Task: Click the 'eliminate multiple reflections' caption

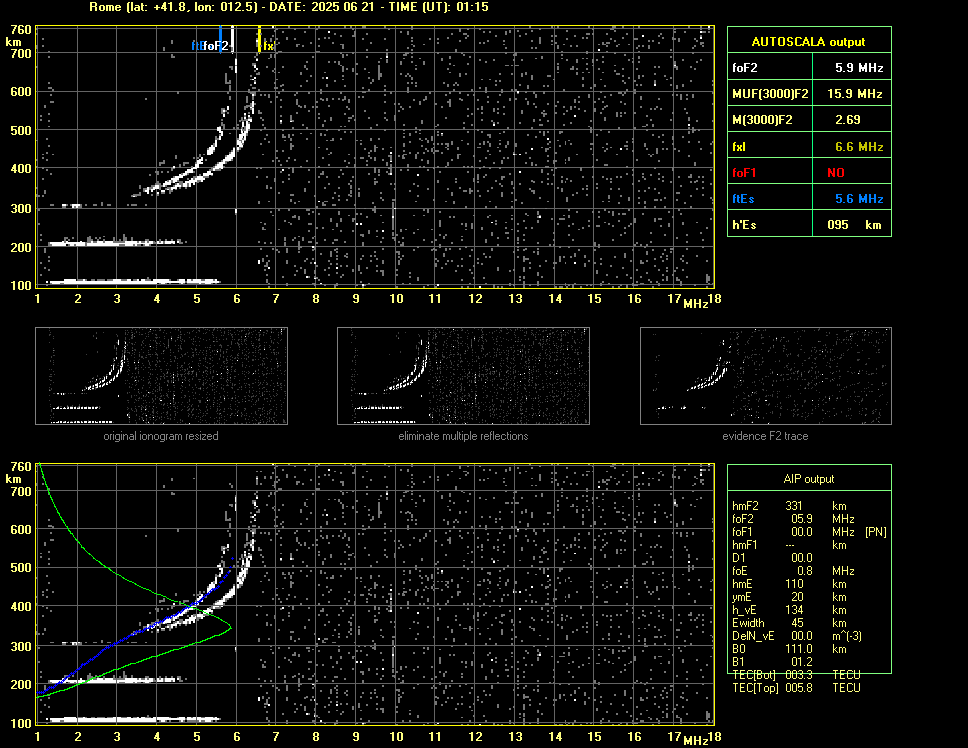Action: pos(463,436)
